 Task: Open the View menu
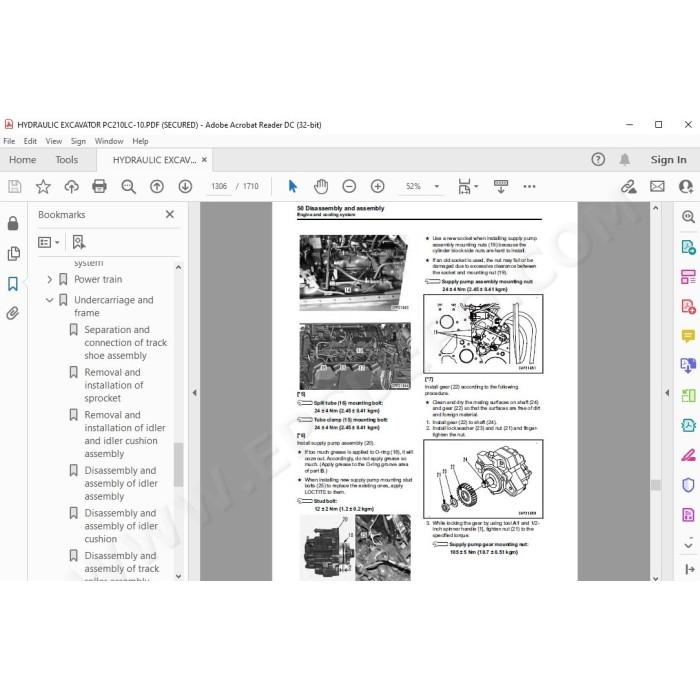(x=54, y=141)
